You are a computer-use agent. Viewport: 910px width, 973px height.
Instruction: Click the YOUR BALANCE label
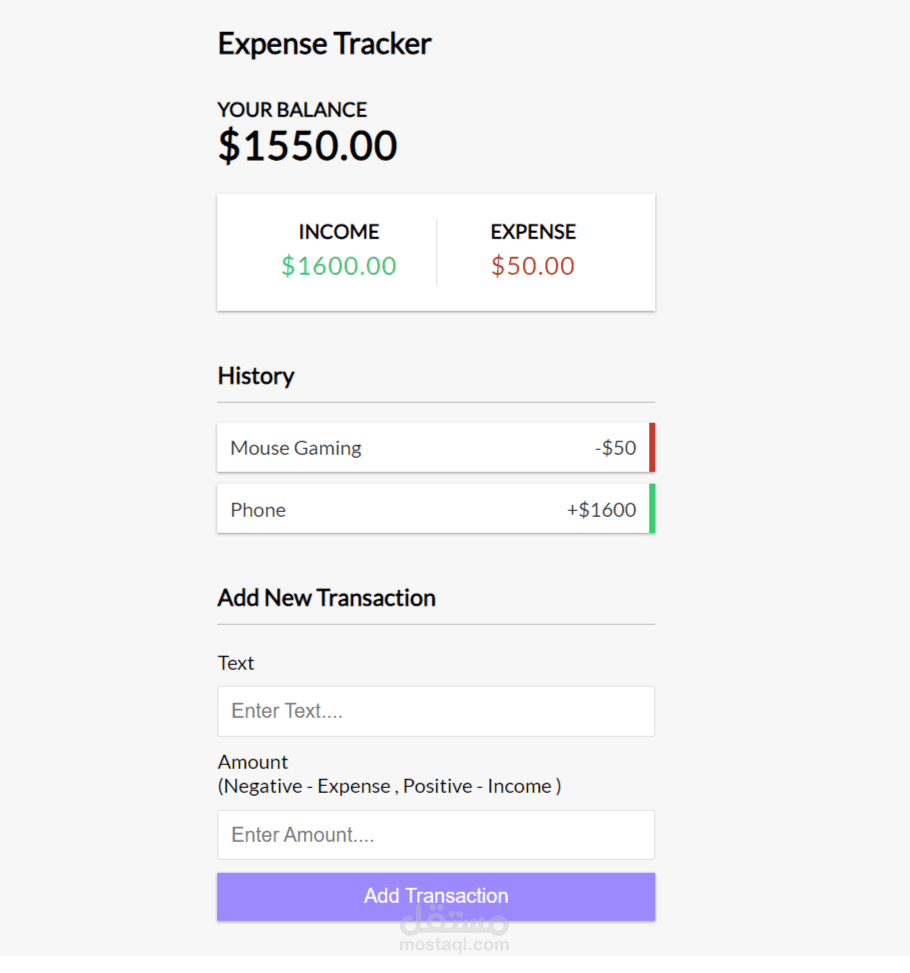(x=291, y=110)
